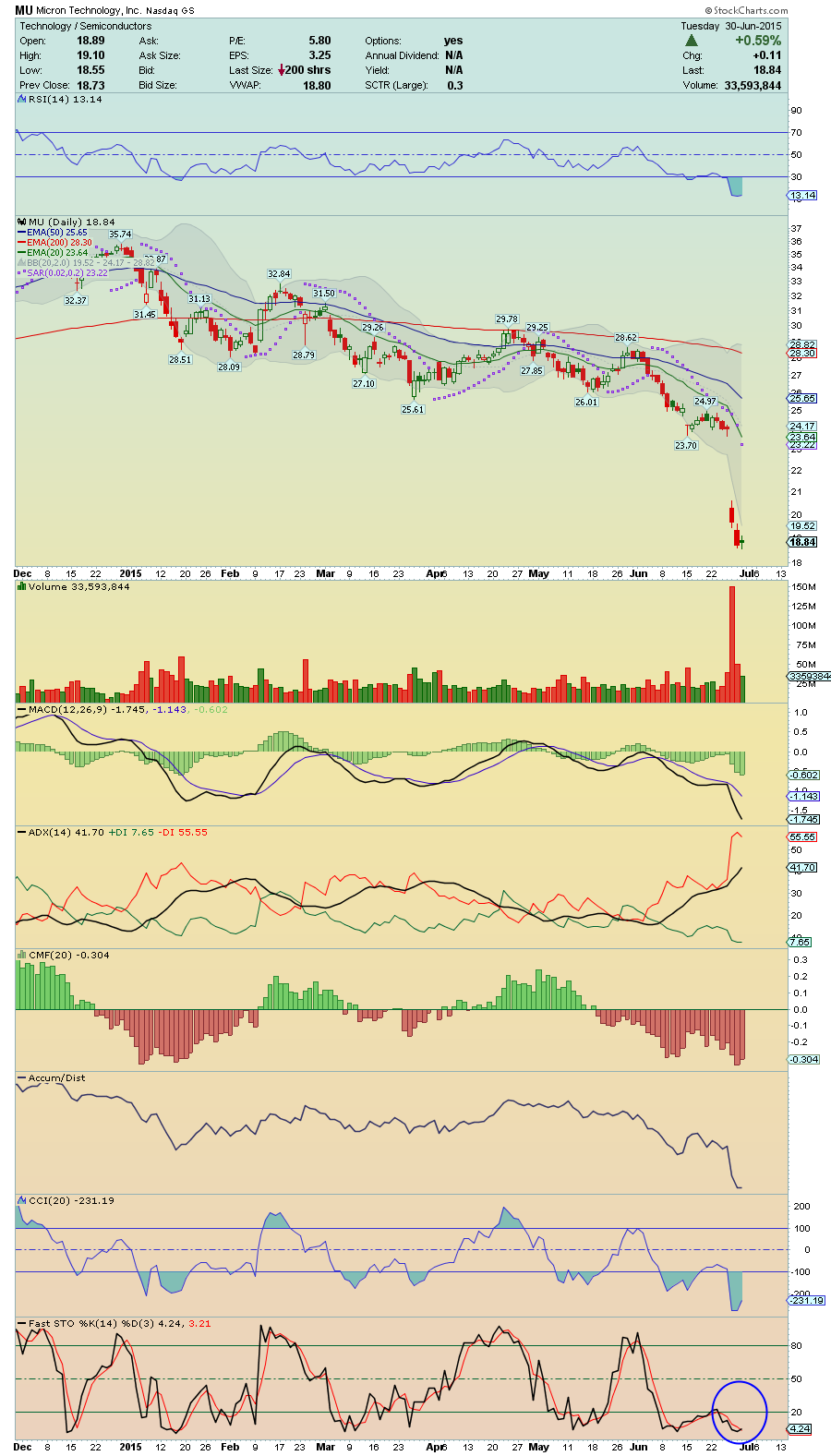
Task: Click the last candlestick near 18.84
Action: pyautogui.click(x=742, y=542)
